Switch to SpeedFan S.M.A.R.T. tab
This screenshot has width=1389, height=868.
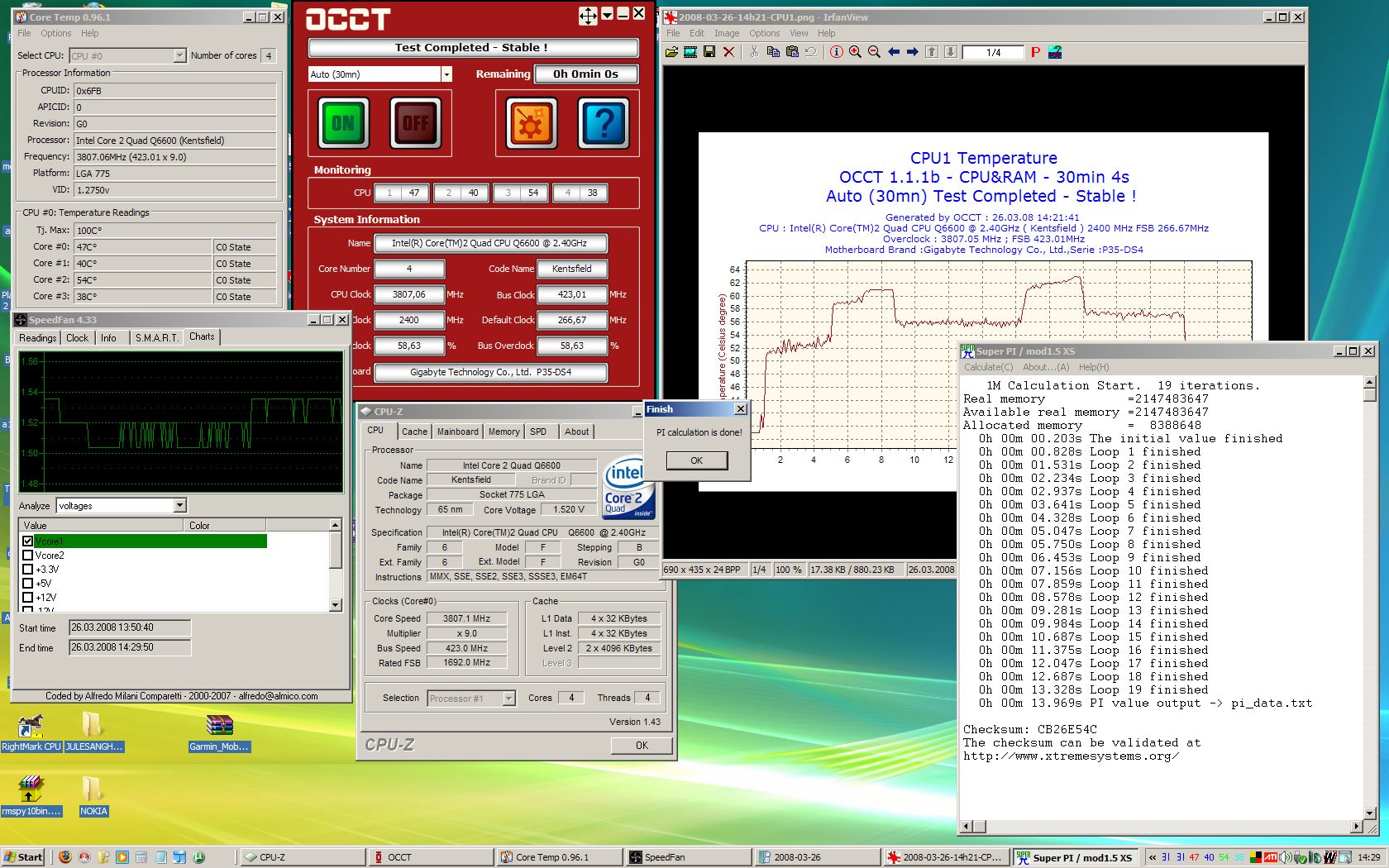point(157,338)
